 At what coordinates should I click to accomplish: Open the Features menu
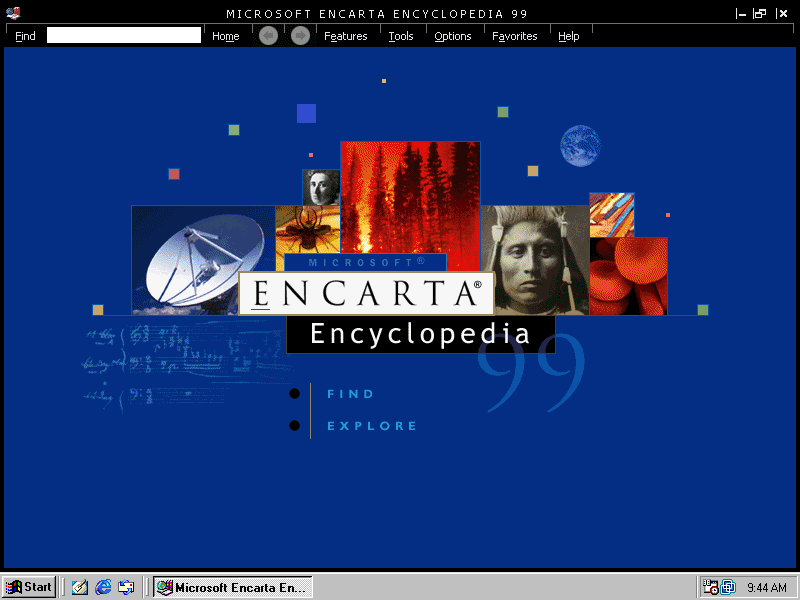[345, 35]
